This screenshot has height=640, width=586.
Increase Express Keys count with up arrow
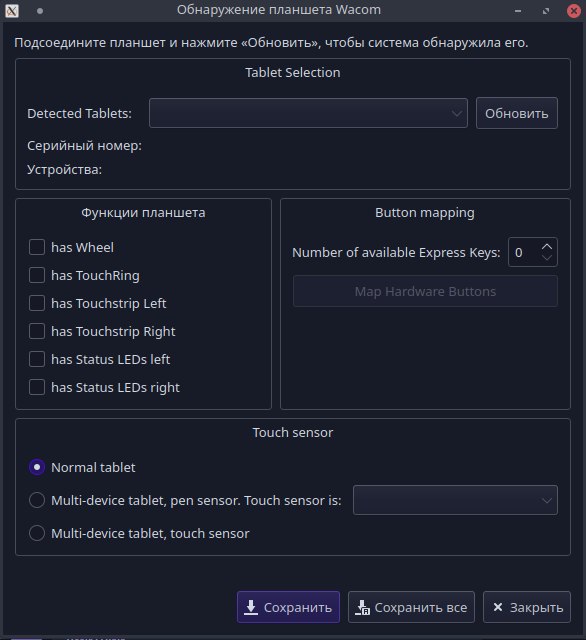(547, 247)
